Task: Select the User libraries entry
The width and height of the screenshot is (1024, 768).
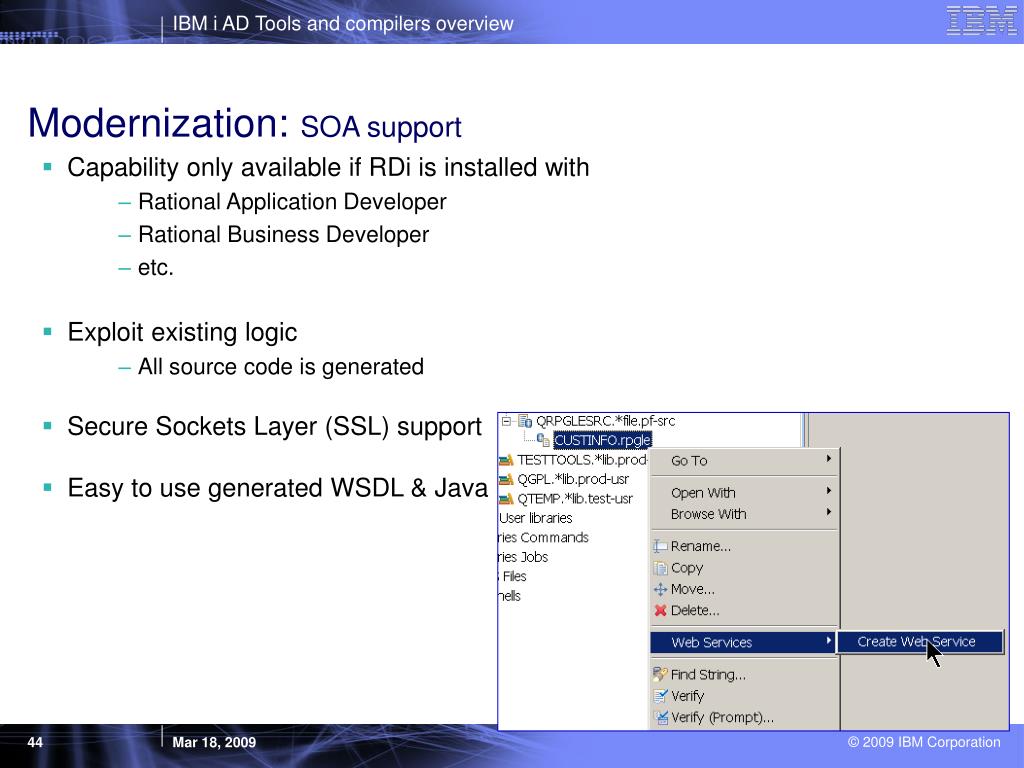Action: click(536, 518)
